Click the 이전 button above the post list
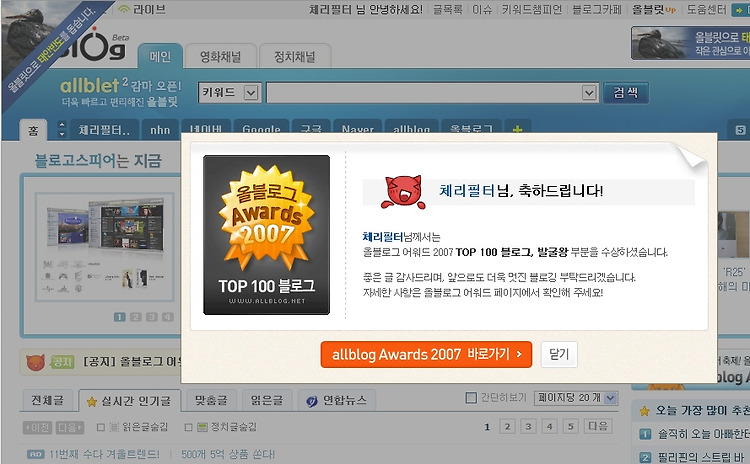The height and width of the screenshot is (464, 750). coord(37,427)
